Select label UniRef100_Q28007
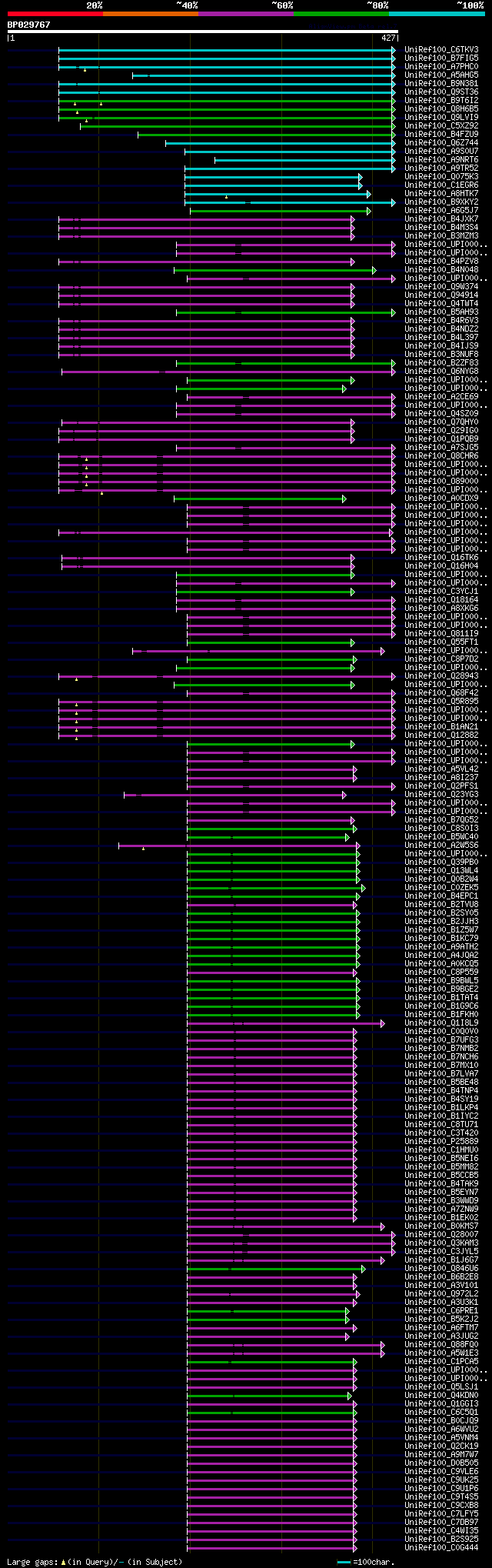The height and width of the screenshot is (1568, 492). (441, 1235)
